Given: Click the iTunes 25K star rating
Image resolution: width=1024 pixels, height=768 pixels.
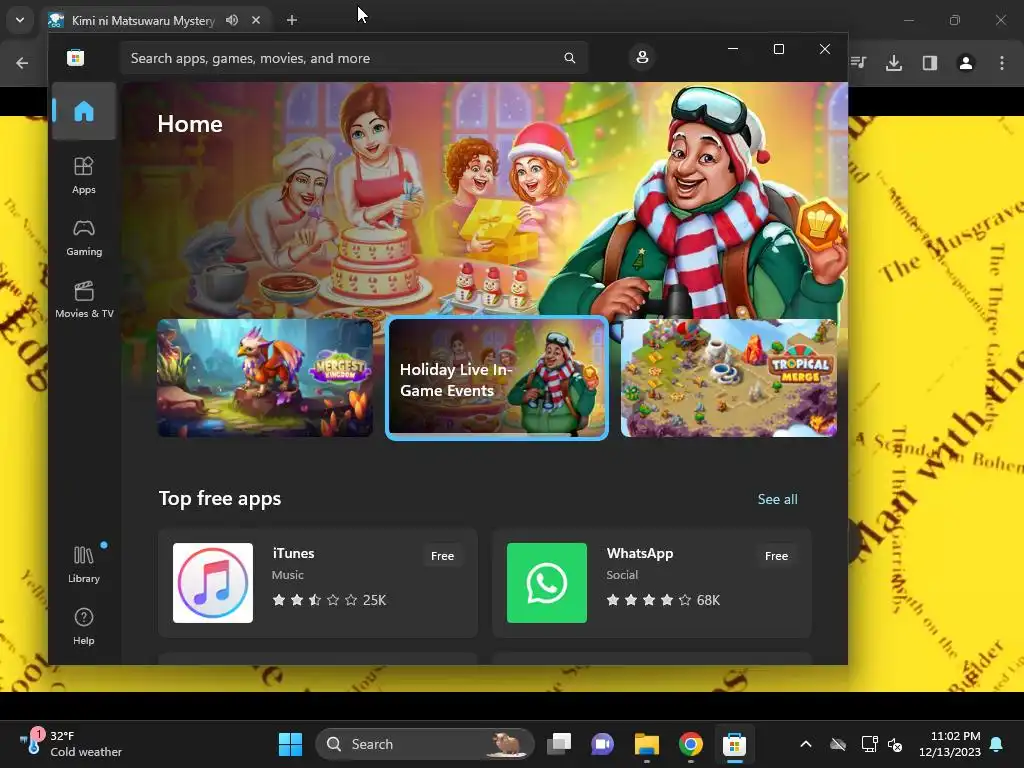Looking at the screenshot, I should point(329,600).
